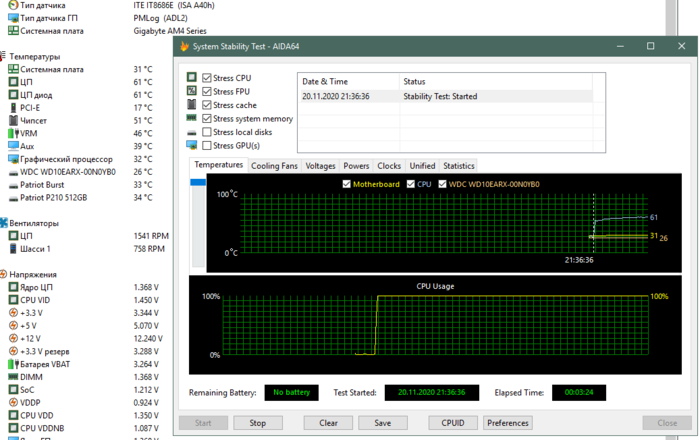Hide CPU line in temperature graph
This screenshot has height=440, width=700.
[x=411, y=184]
